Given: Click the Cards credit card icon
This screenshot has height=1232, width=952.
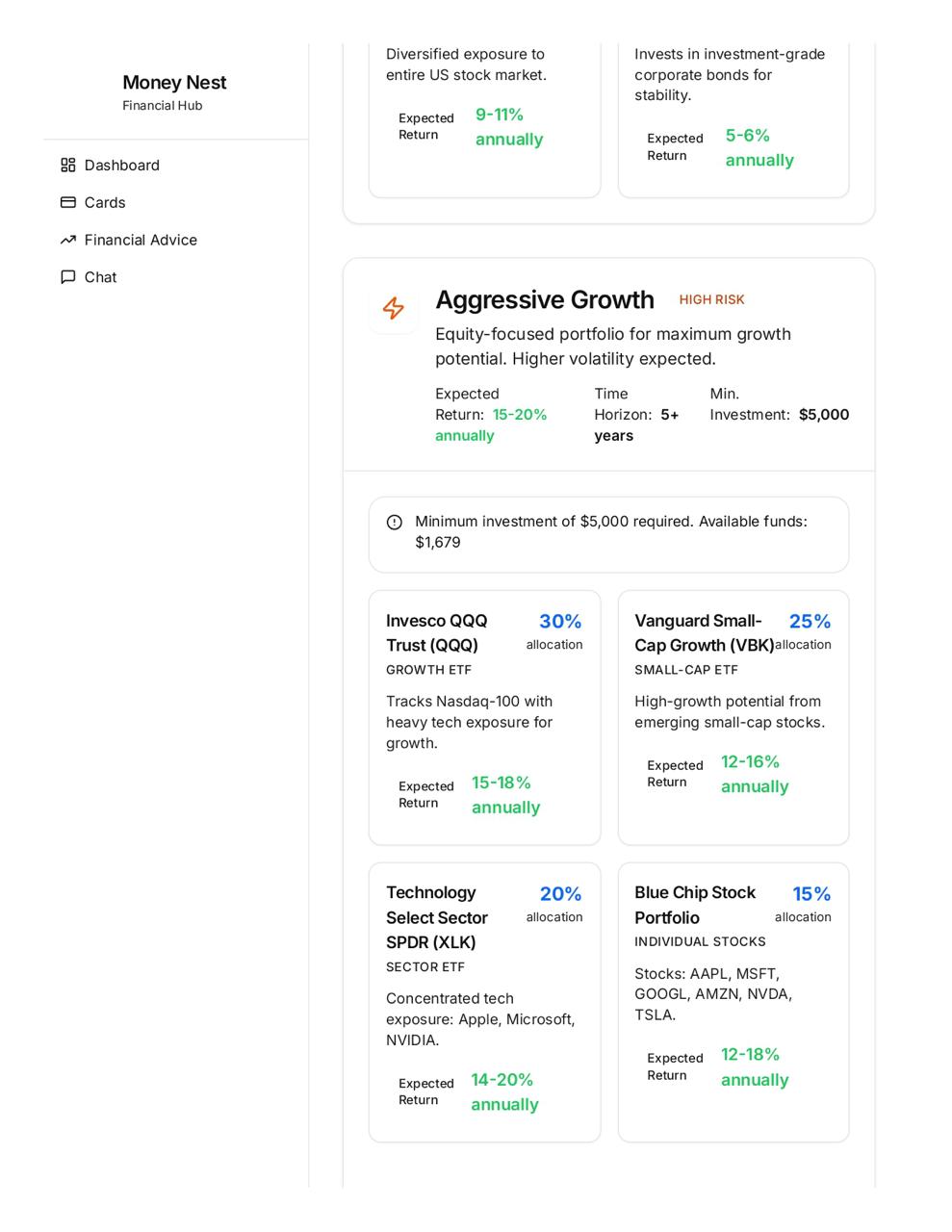Looking at the screenshot, I should coord(67,203).
